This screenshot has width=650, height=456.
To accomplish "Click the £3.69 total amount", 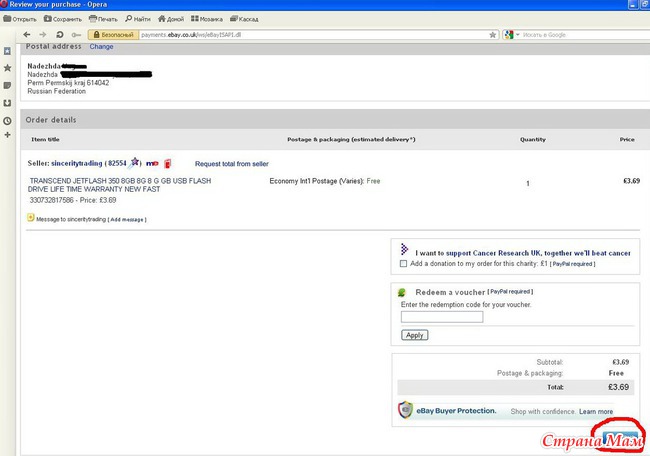I will (618, 387).
